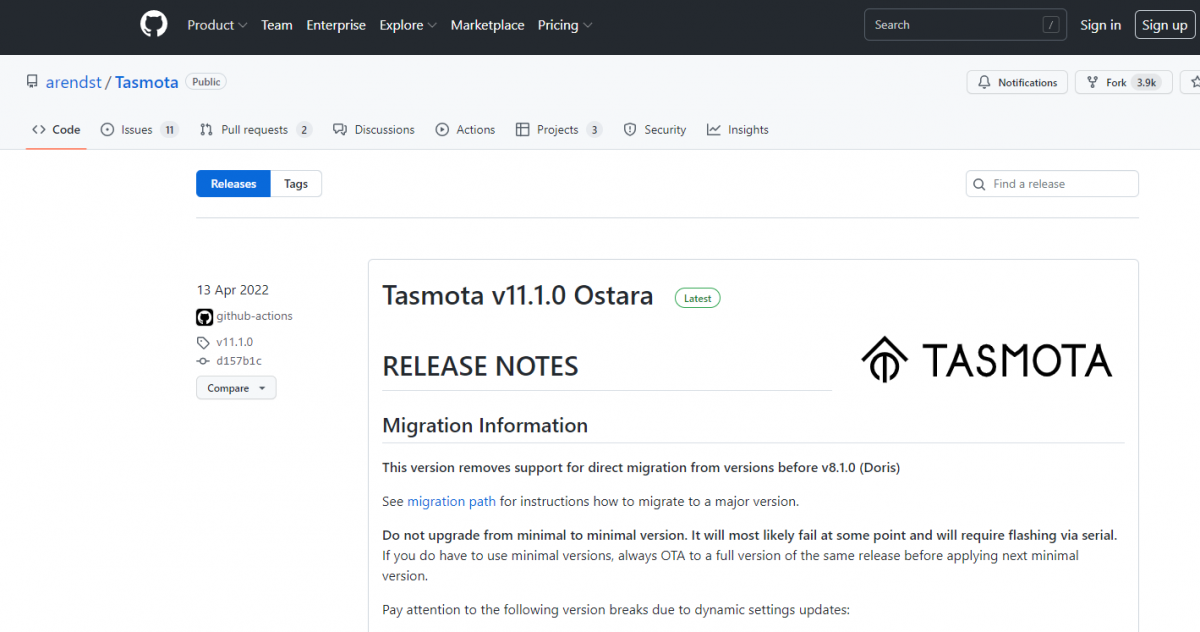1200x632 pixels.
Task: Click the Latest badge
Action: point(697,298)
